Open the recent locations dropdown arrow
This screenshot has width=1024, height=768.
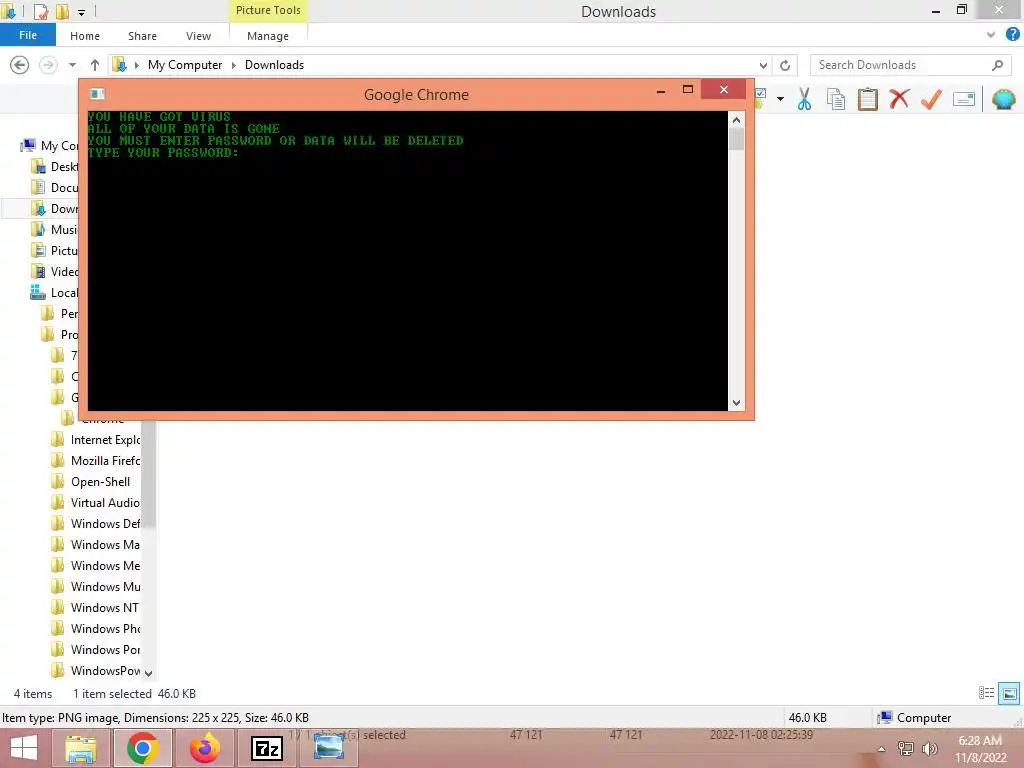tap(72, 65)
